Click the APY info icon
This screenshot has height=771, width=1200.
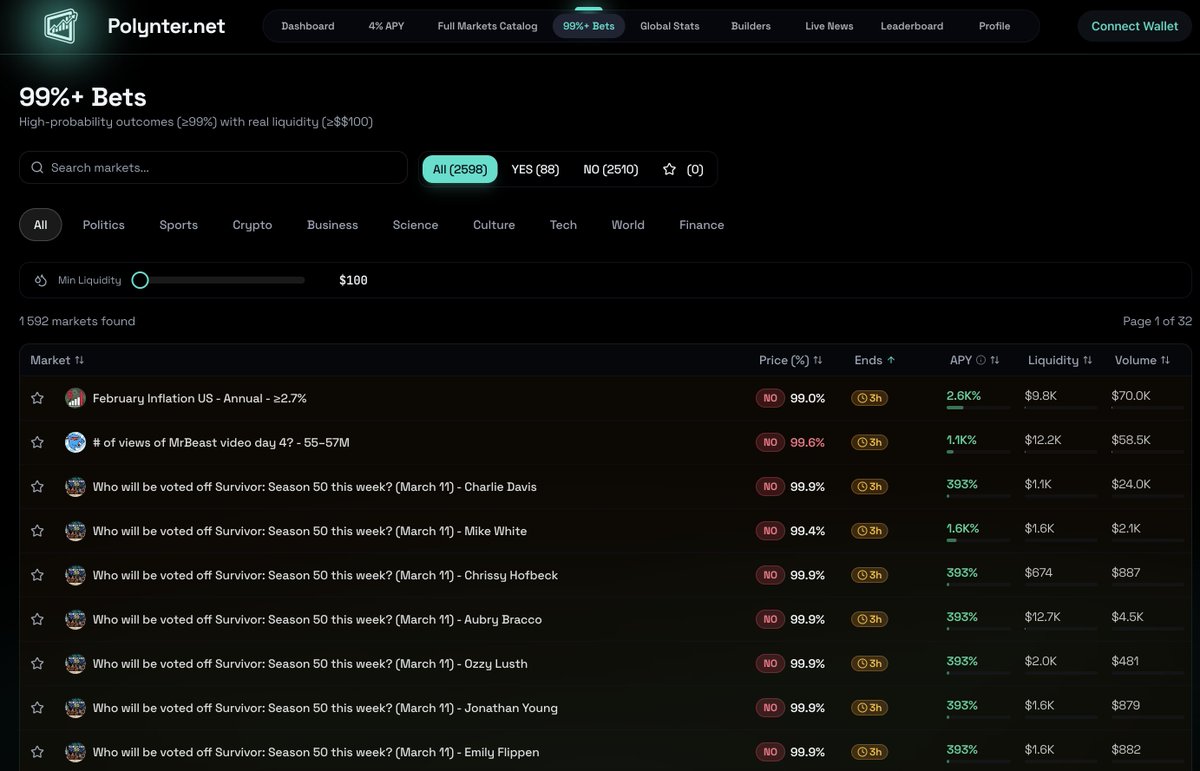coord(980,360)
